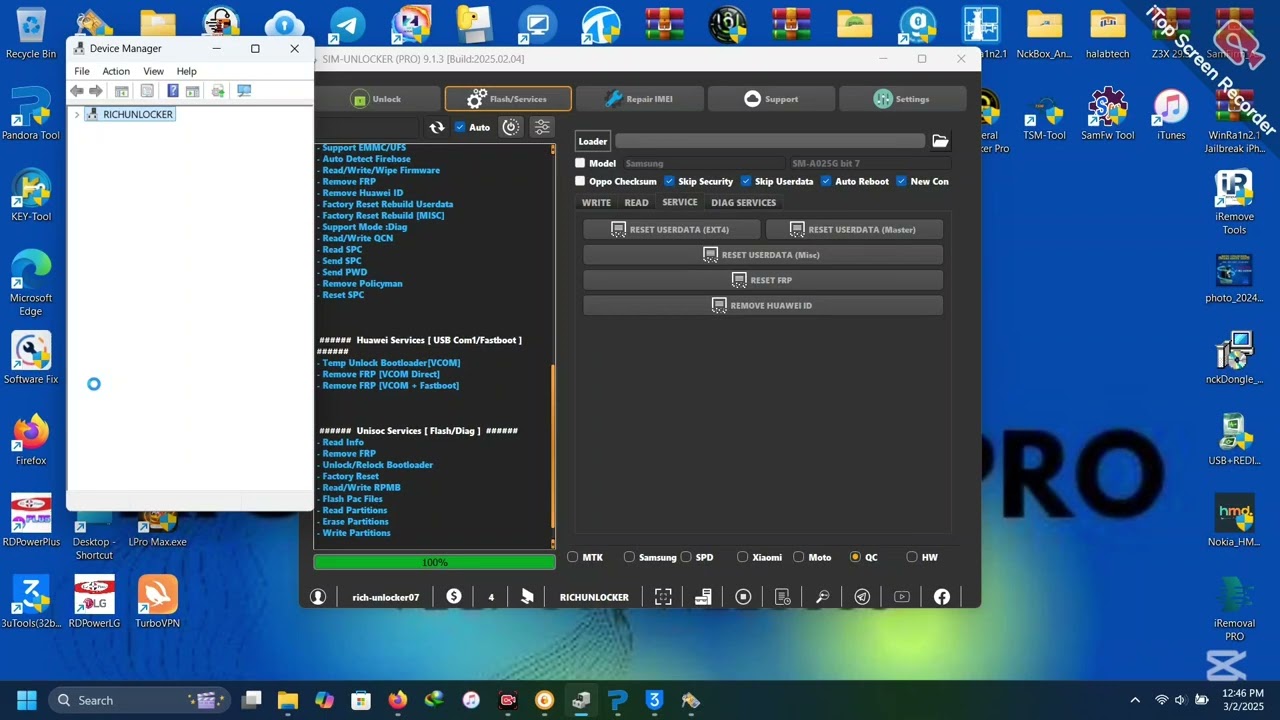Open the Samsung brand combo box

tap(703, 163)
